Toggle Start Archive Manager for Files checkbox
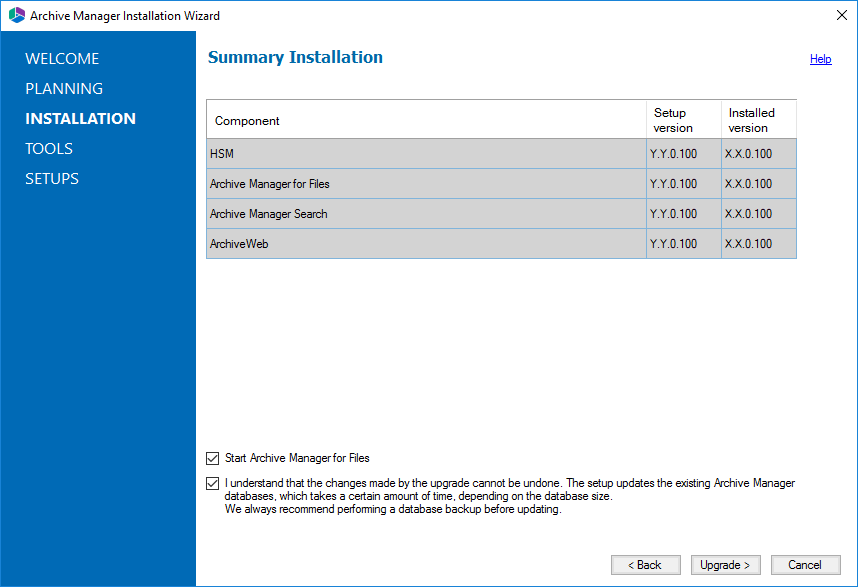This screenshot has width=858, height=587. tap(212, 459)
